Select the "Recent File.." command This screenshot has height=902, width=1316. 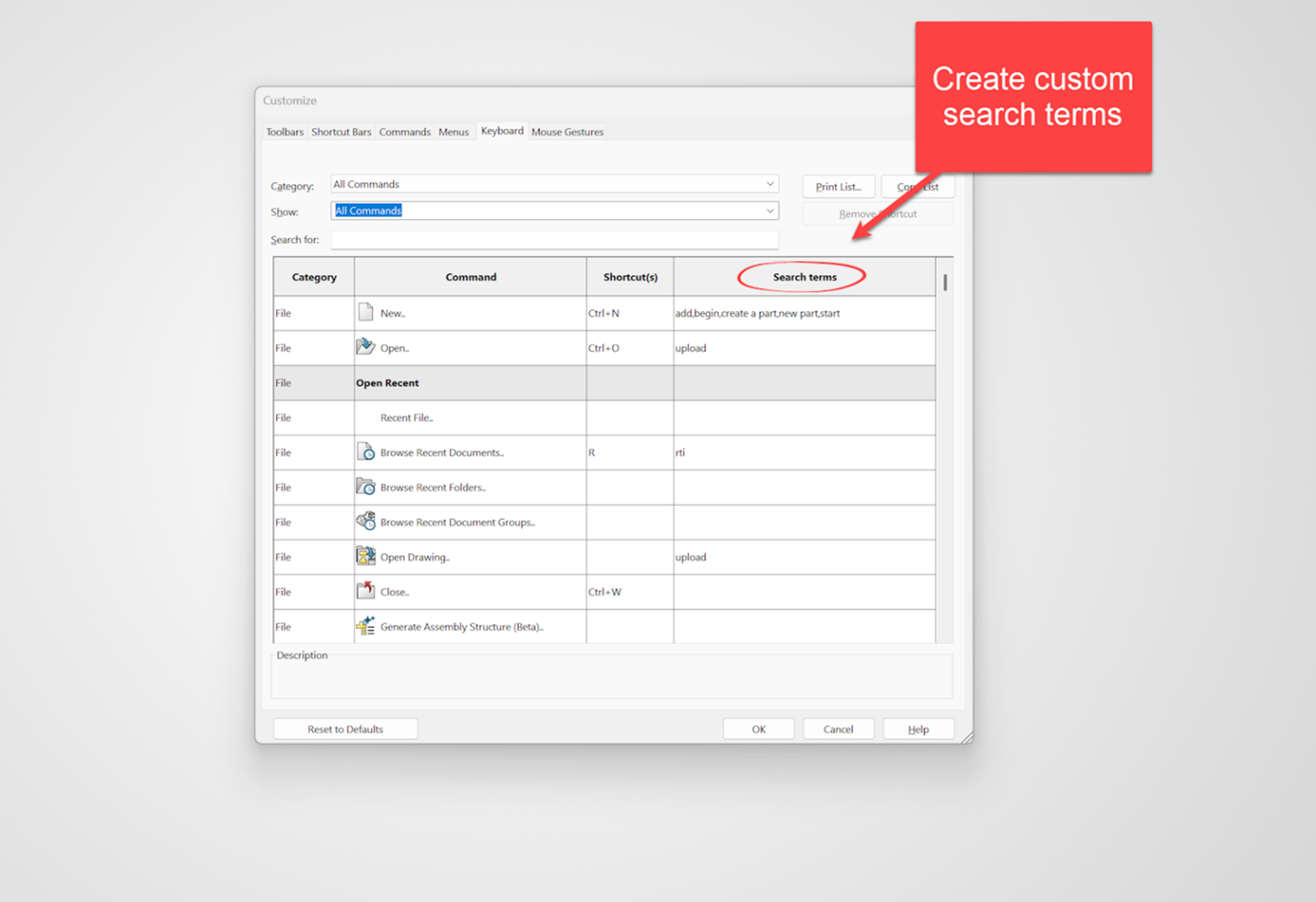[407, 418]
